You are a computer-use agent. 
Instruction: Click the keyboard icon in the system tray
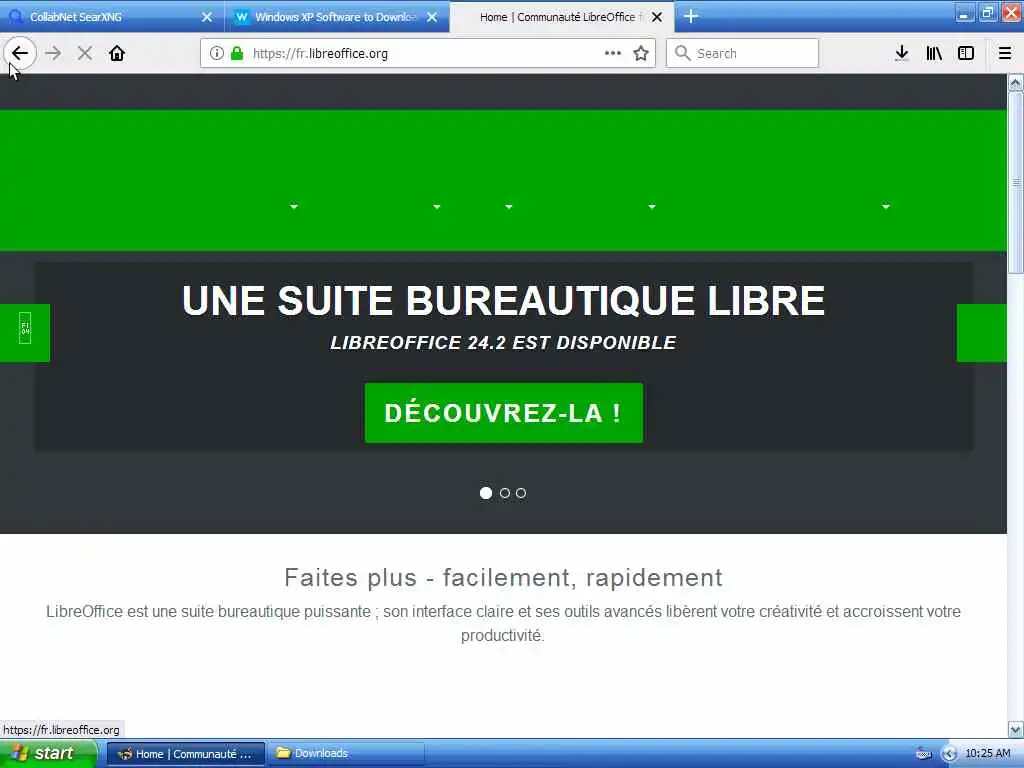click(x=923, y=754)
